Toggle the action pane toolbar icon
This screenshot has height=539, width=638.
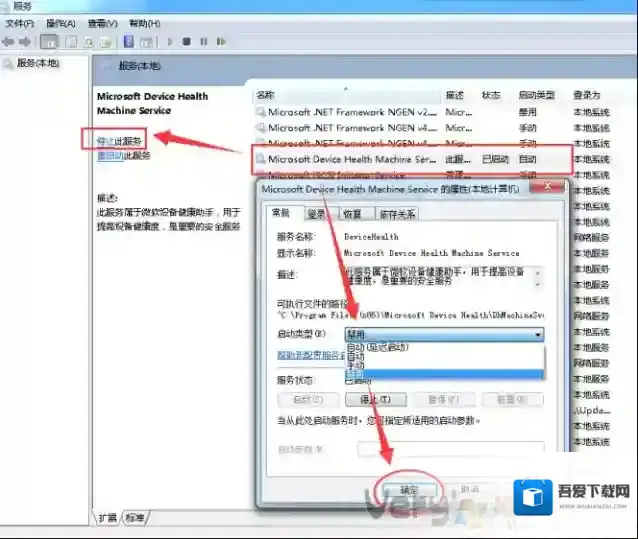coord(146,41)
